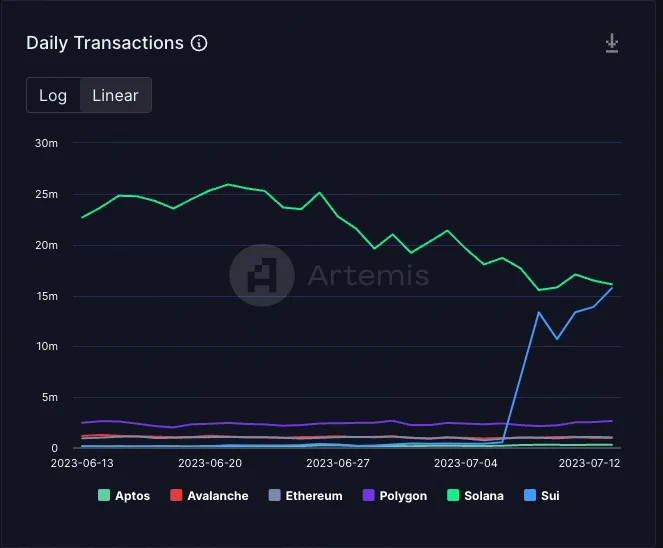This screenshot has height=548, width=663.
Task: Click the info icon beside Daily Transactions
Action: coord(199,43)
